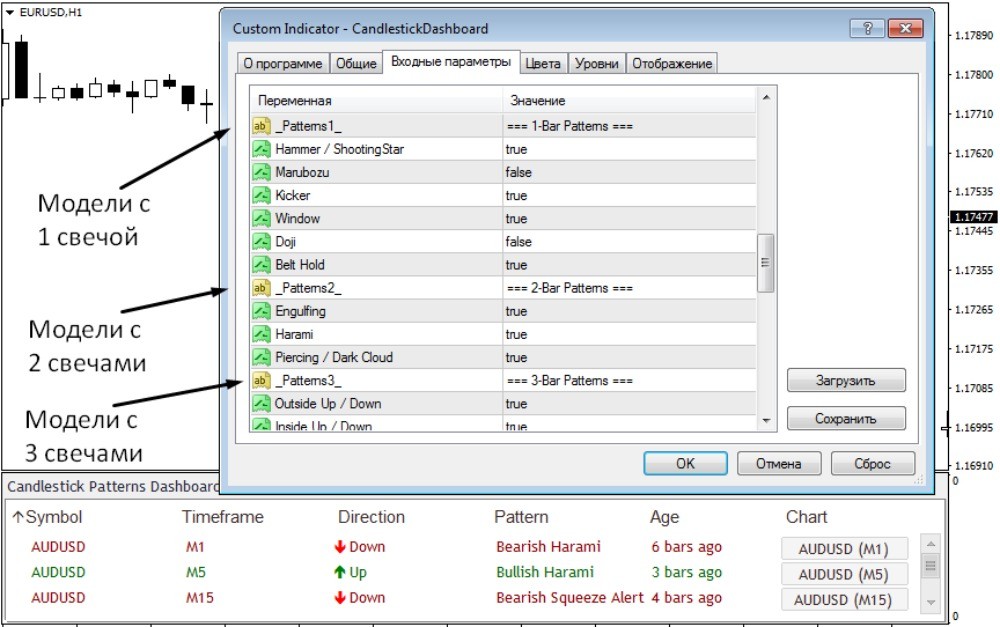Open the Цвета tab
Image resolution: width=1000 pixels, height=627 pixels.
pyautogui.click(x=543, y=63)
